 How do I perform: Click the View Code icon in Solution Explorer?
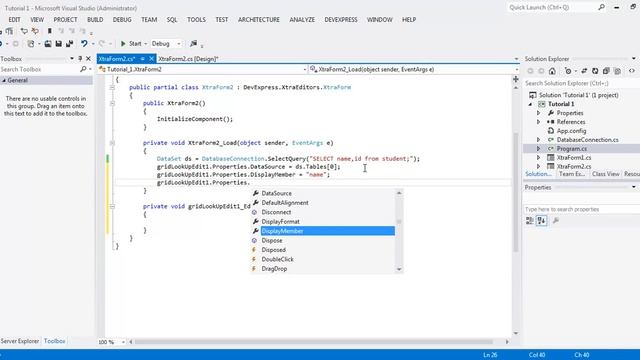pos(632,71)
